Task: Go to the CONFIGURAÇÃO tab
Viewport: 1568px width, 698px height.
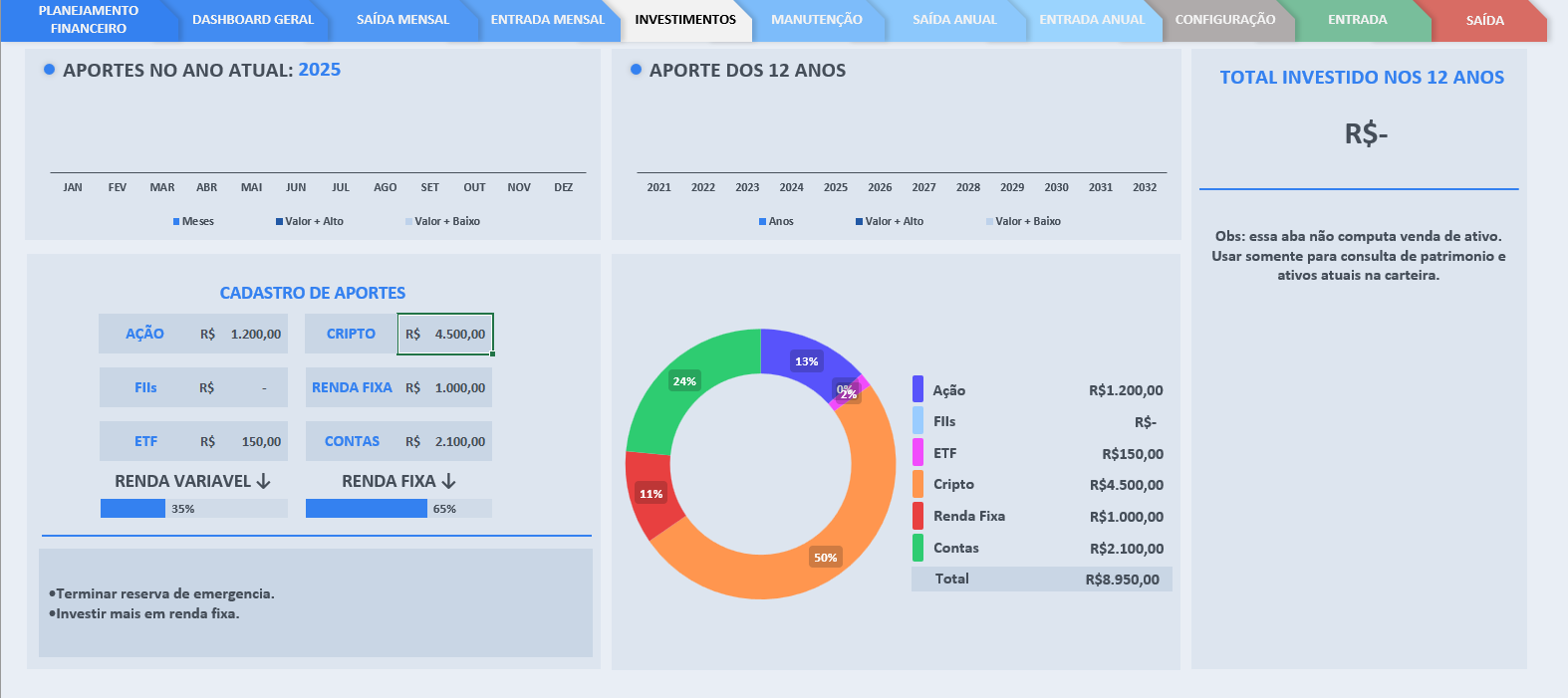Action: point(1225,20)
